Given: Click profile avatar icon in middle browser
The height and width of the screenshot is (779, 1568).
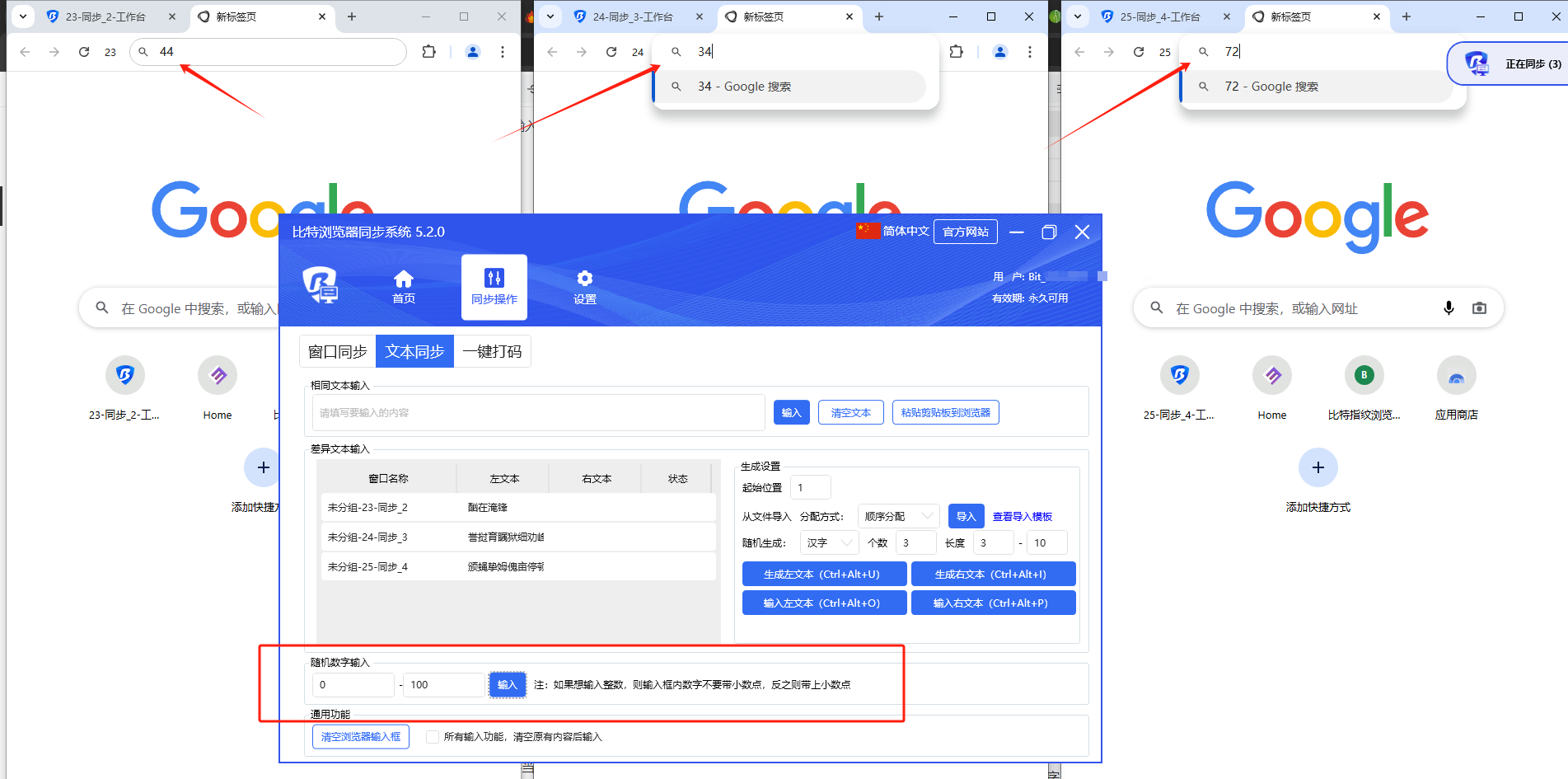Looking at the screenshot, I should [999, 52].
